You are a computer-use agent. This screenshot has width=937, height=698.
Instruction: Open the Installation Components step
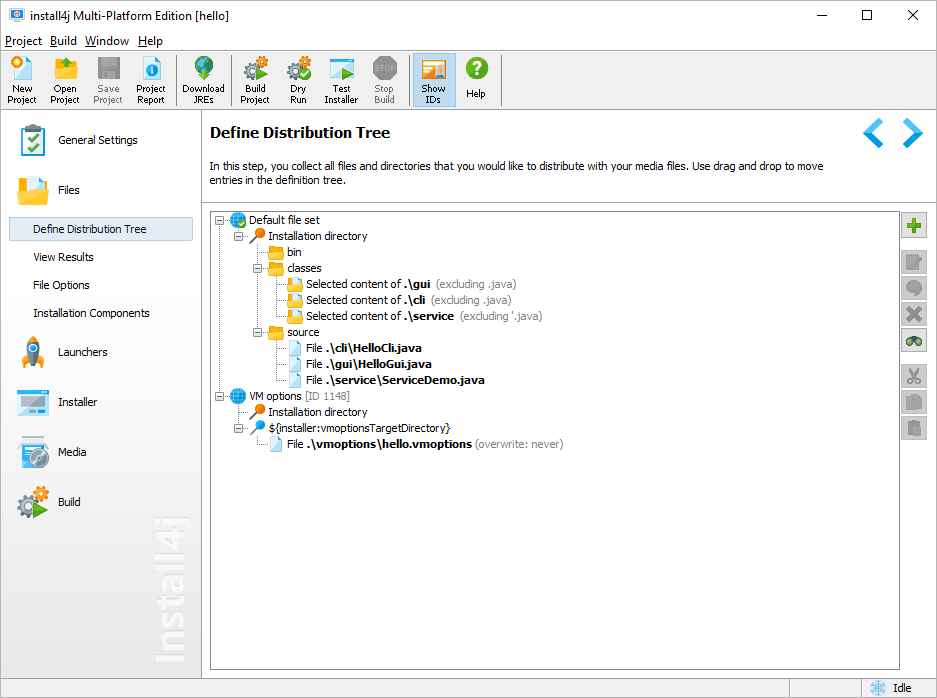(91, 313)
